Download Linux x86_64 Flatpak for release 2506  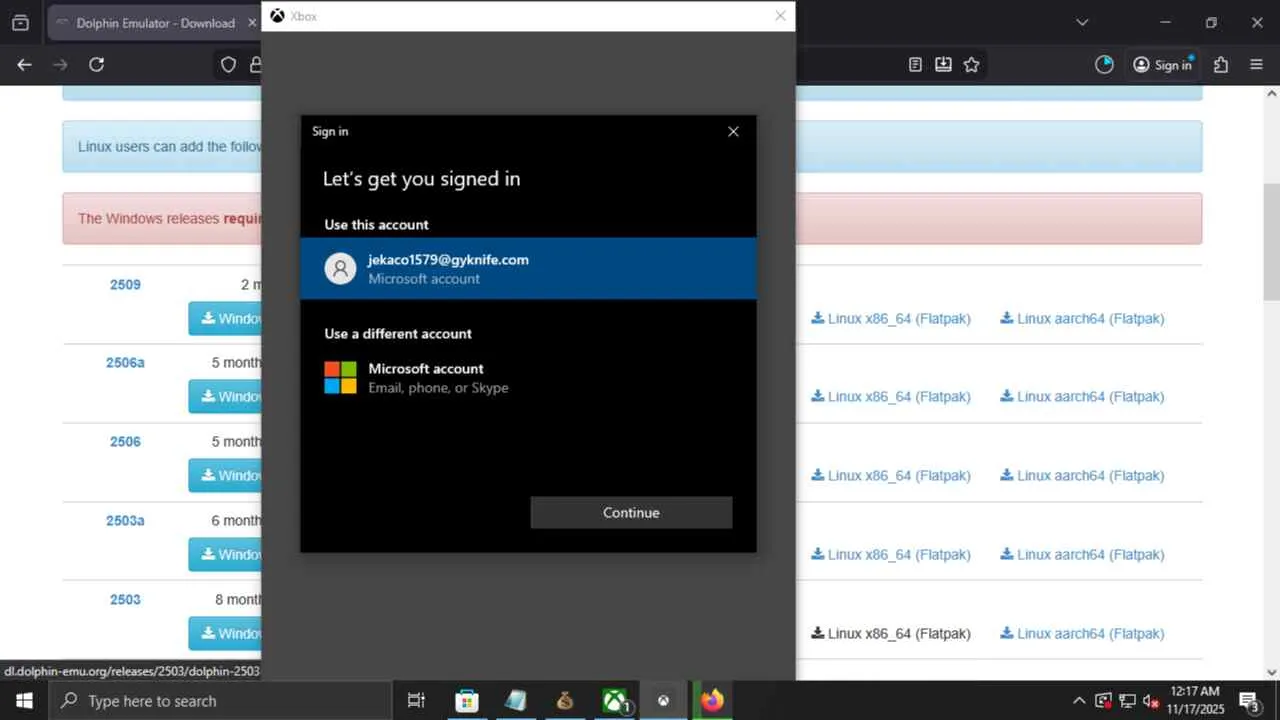(891, 475)
